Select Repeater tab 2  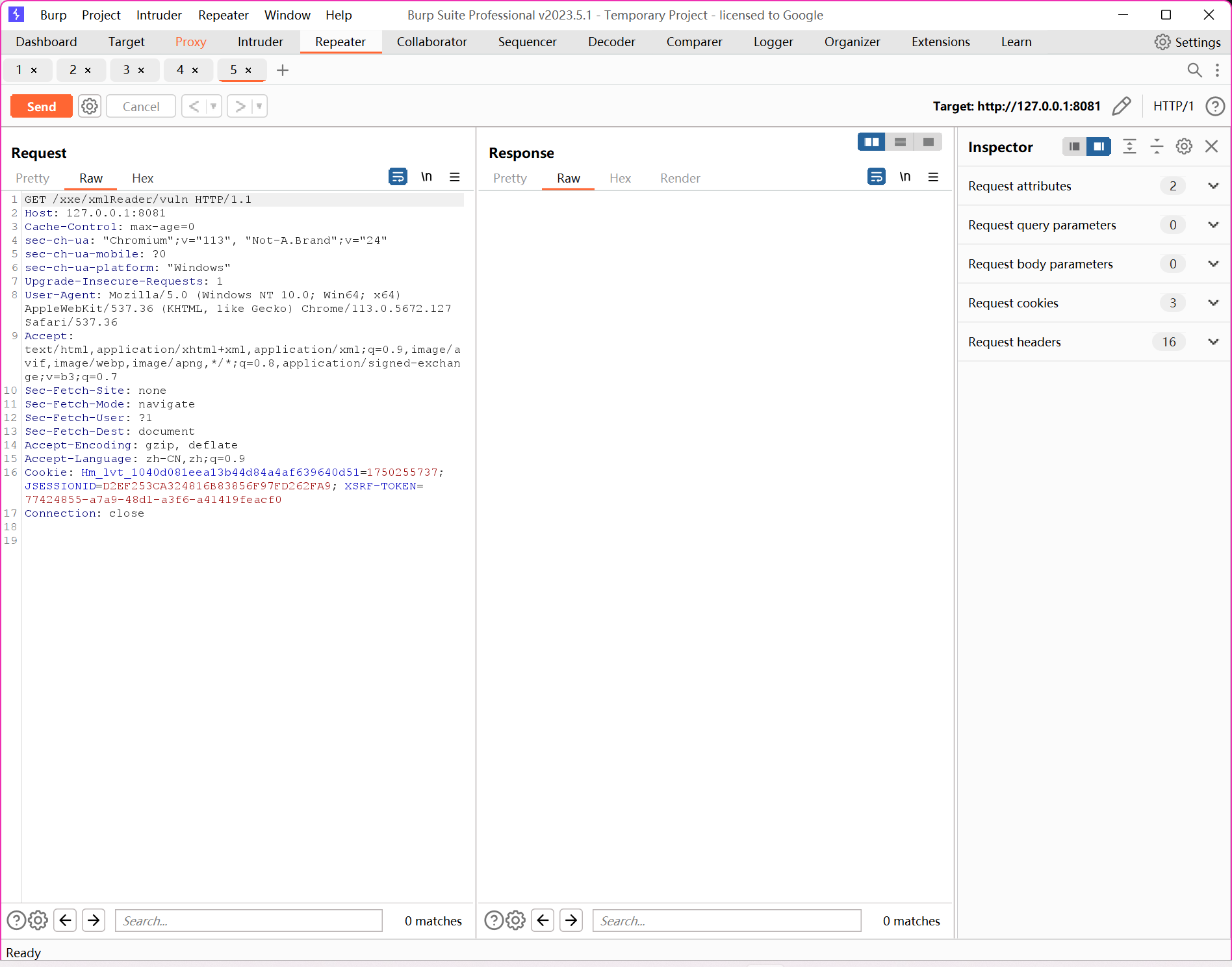(73, 70)
